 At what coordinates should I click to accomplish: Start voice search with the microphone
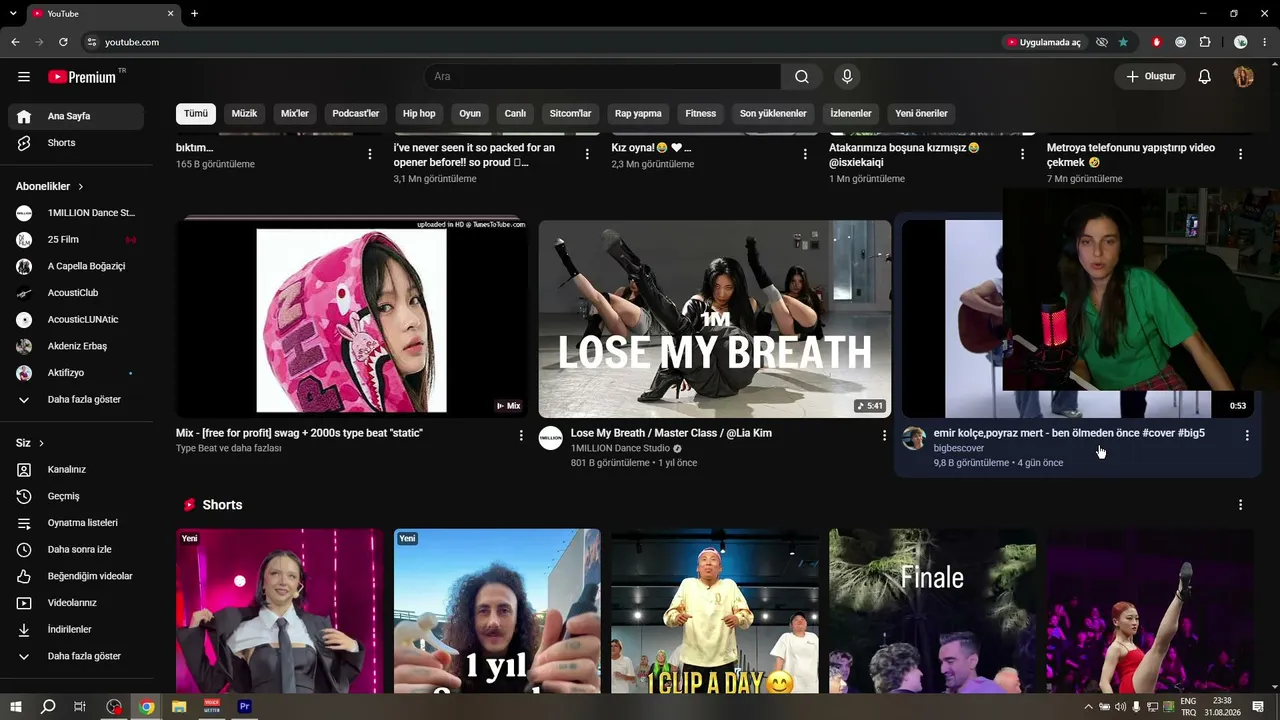click(847, 77)
